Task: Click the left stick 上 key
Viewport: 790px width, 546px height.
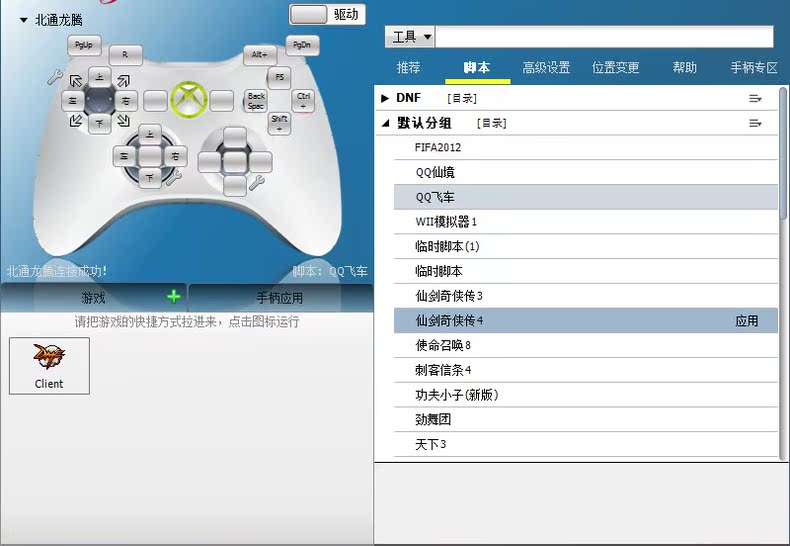Action: point(99,77)
